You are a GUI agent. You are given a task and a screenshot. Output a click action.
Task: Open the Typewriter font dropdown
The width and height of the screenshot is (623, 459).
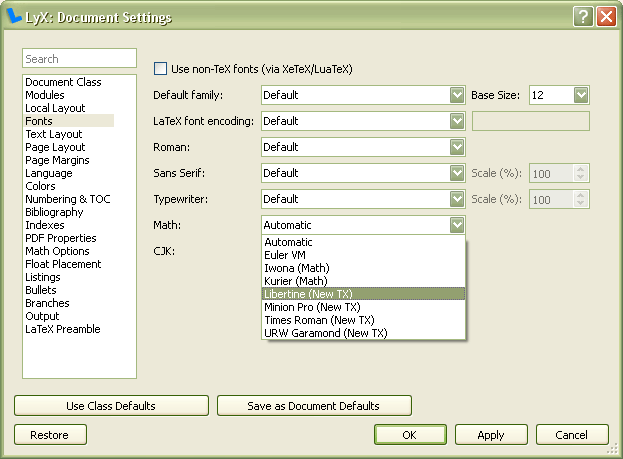pos(363,199)
